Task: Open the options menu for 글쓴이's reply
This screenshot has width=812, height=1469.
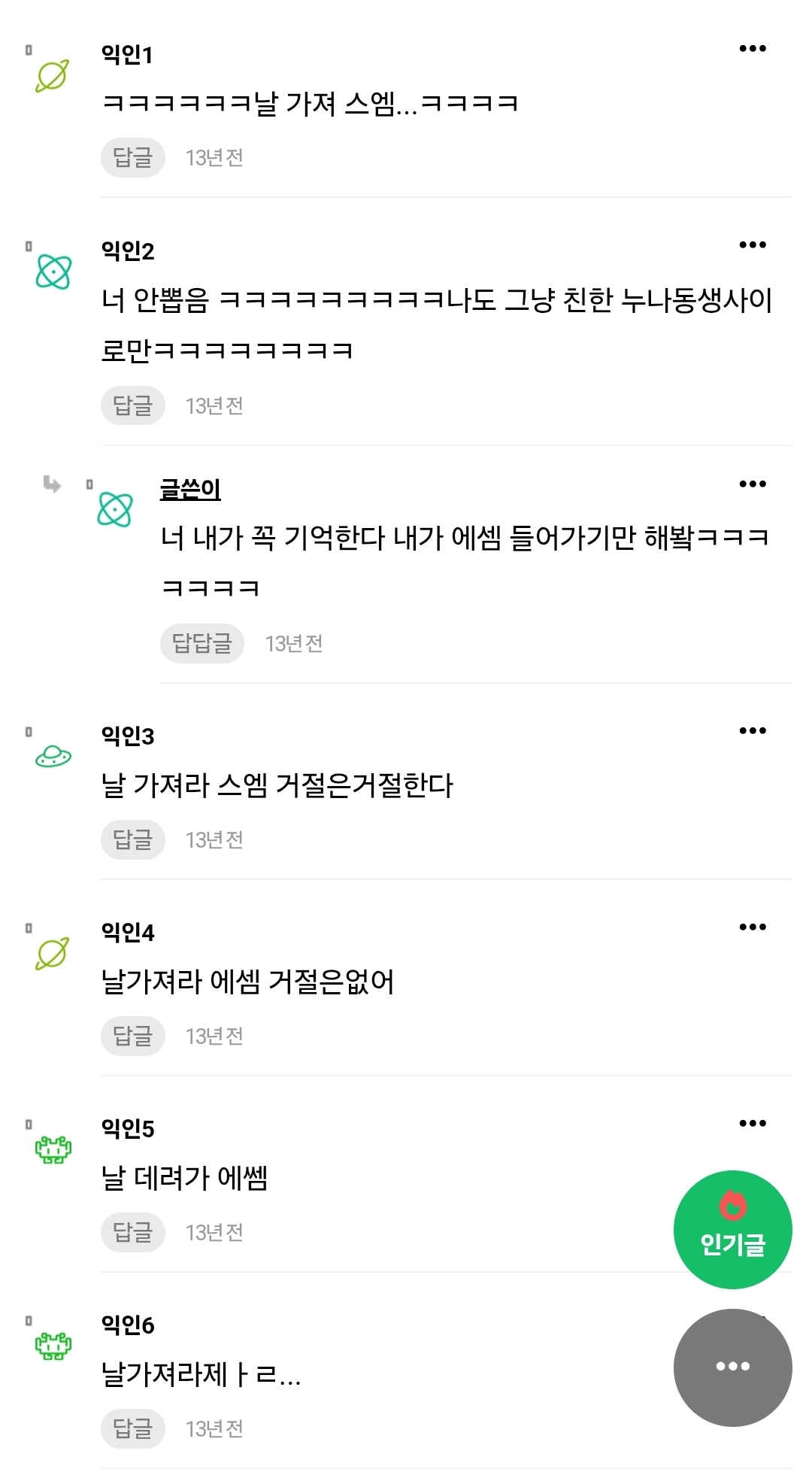Action: pyautogui.click(x=753, y=484)
